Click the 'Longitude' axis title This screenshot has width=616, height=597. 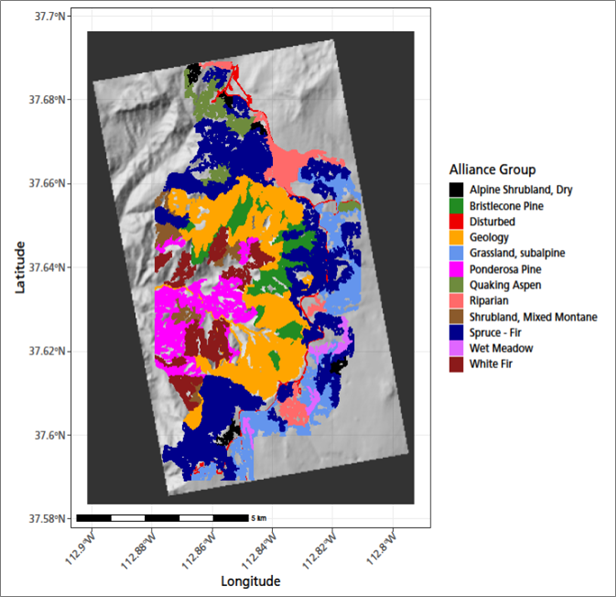coord(251,581)
